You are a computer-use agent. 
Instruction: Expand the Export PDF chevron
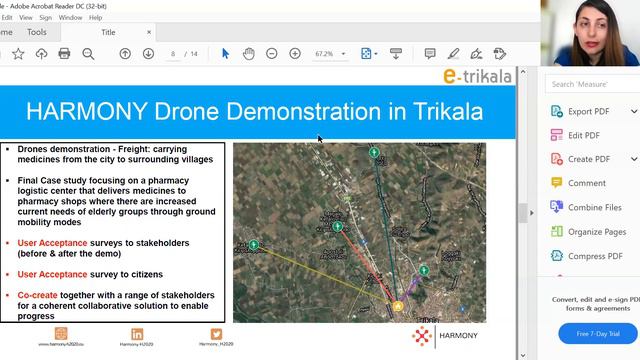point(634,111)
